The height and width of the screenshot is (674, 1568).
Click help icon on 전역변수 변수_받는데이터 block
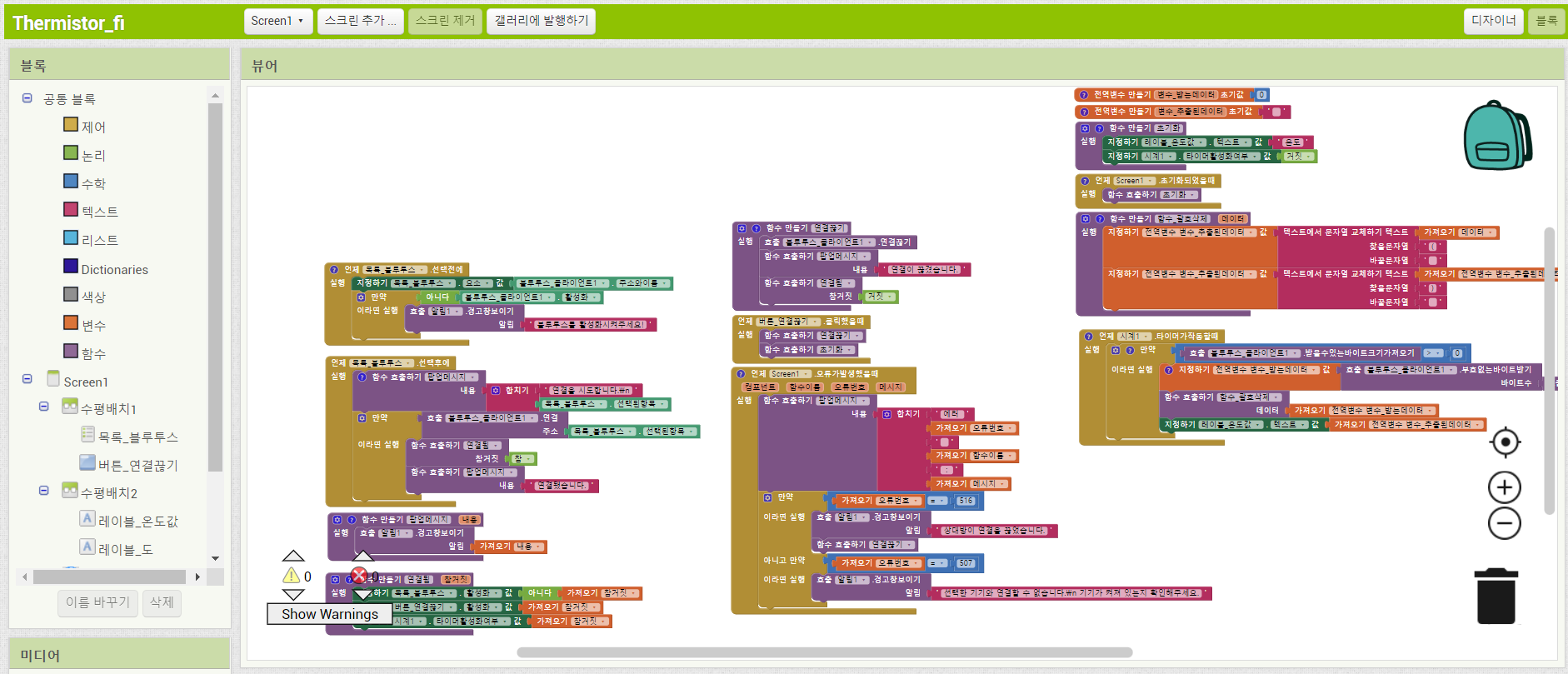click(1084, 95)
